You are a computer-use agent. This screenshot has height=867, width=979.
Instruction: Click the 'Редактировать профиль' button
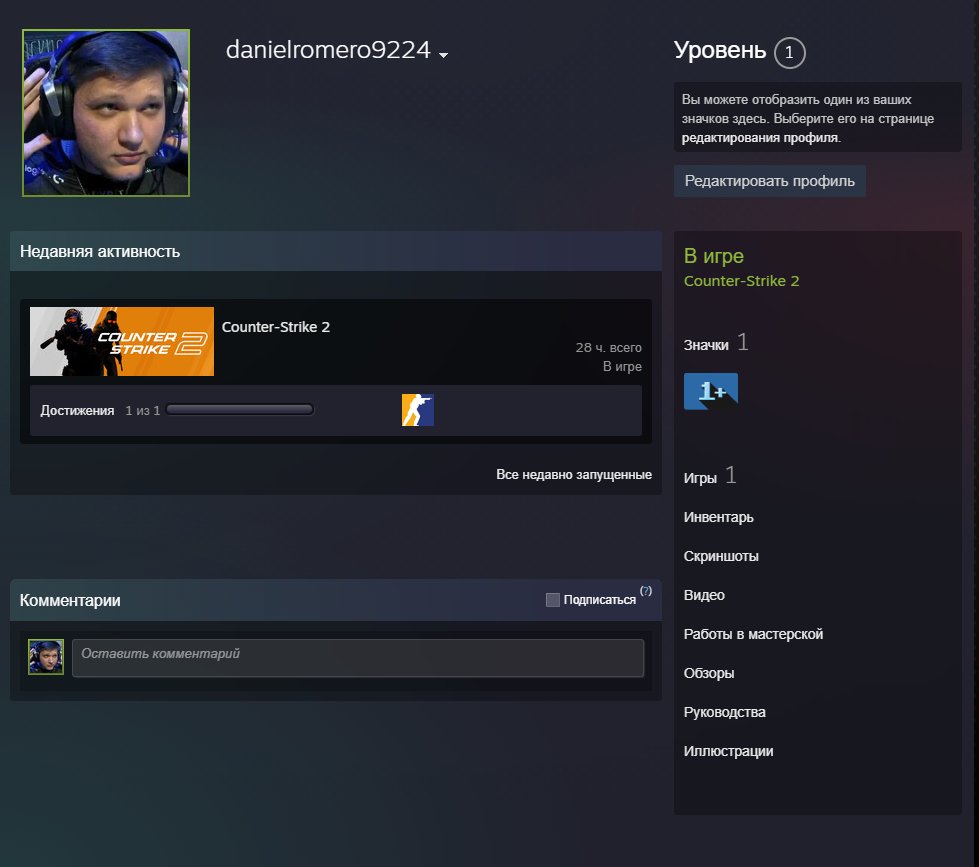(x=769, y=181)
